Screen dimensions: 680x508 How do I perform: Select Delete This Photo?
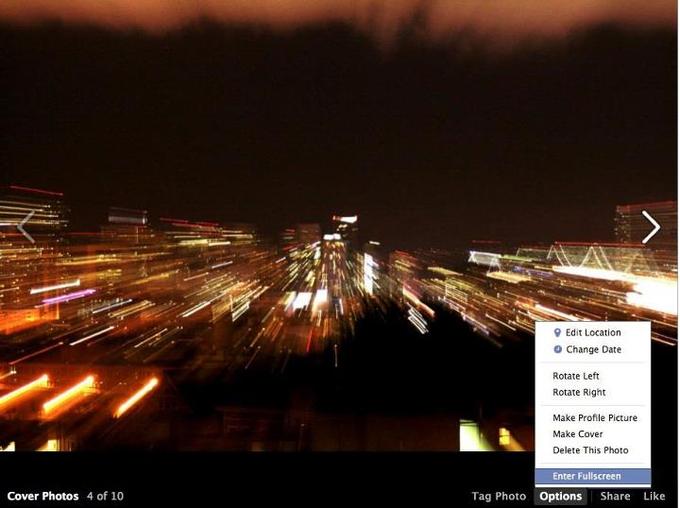pos(593,450)
